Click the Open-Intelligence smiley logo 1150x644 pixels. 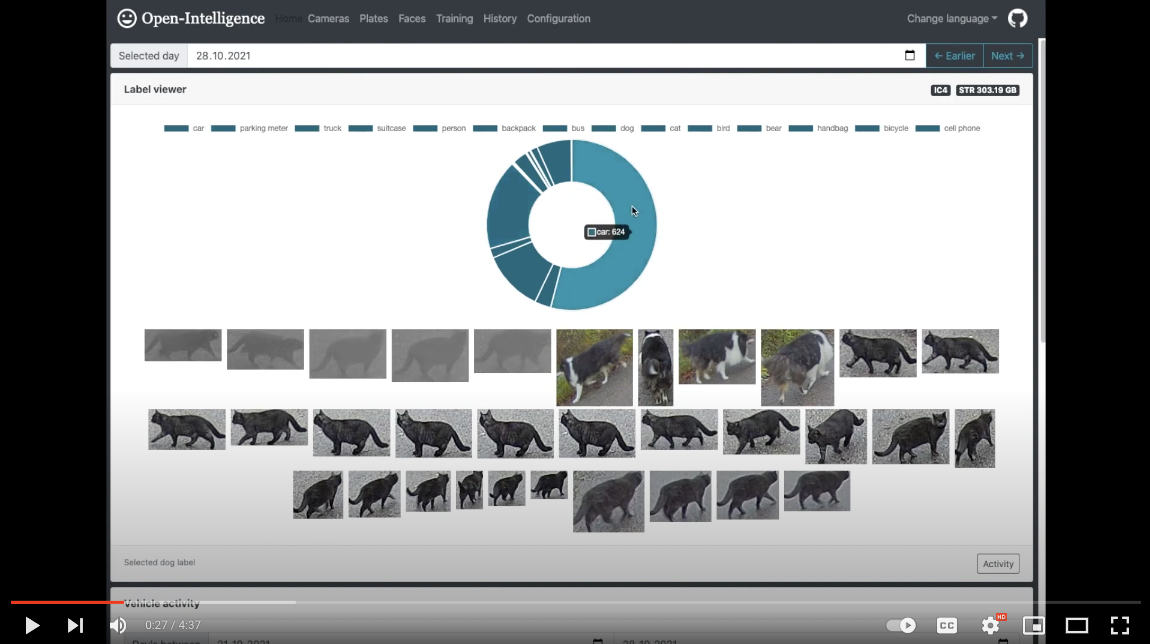tap(127, 18)
